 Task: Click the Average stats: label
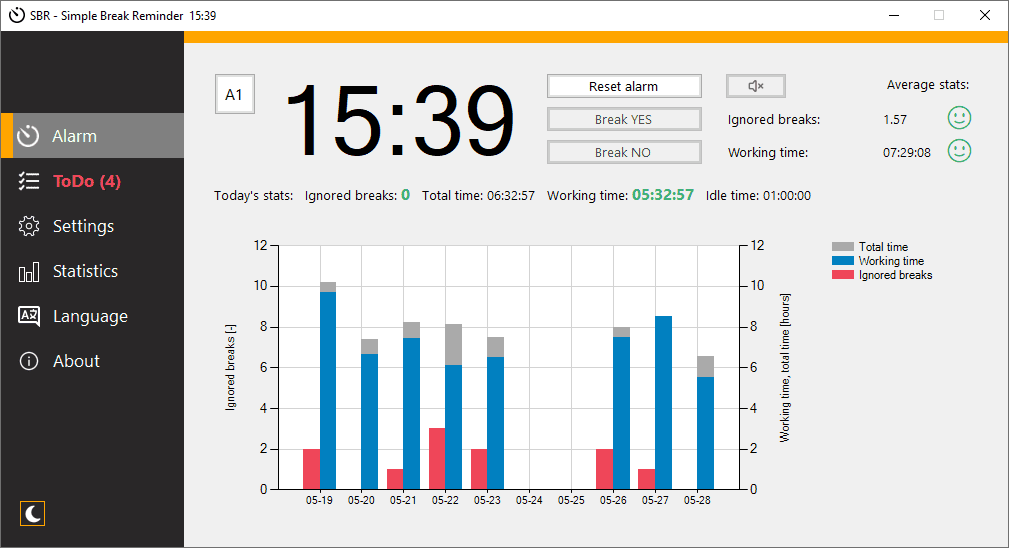pyautogui.click(x=927, y=85)
